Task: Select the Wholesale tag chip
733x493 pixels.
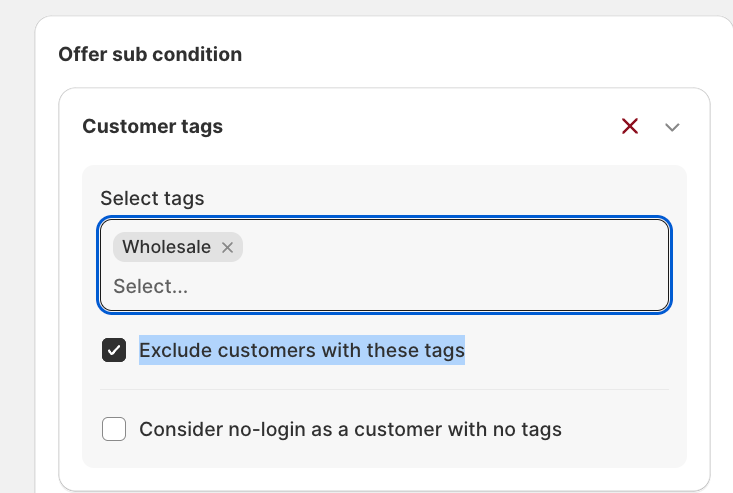Action: 178,247
